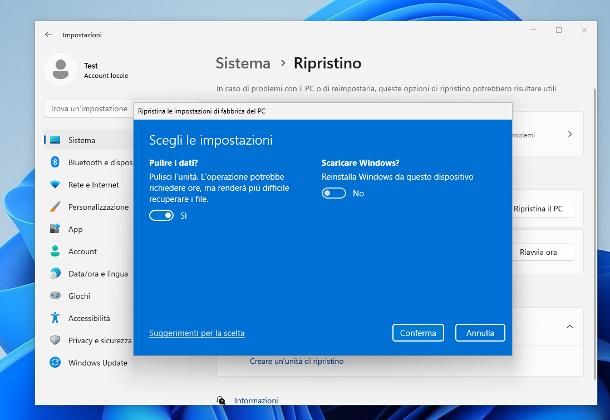Open the Informazioni link text
This screenshot has width=610, height=420.
tap(256, 400)
